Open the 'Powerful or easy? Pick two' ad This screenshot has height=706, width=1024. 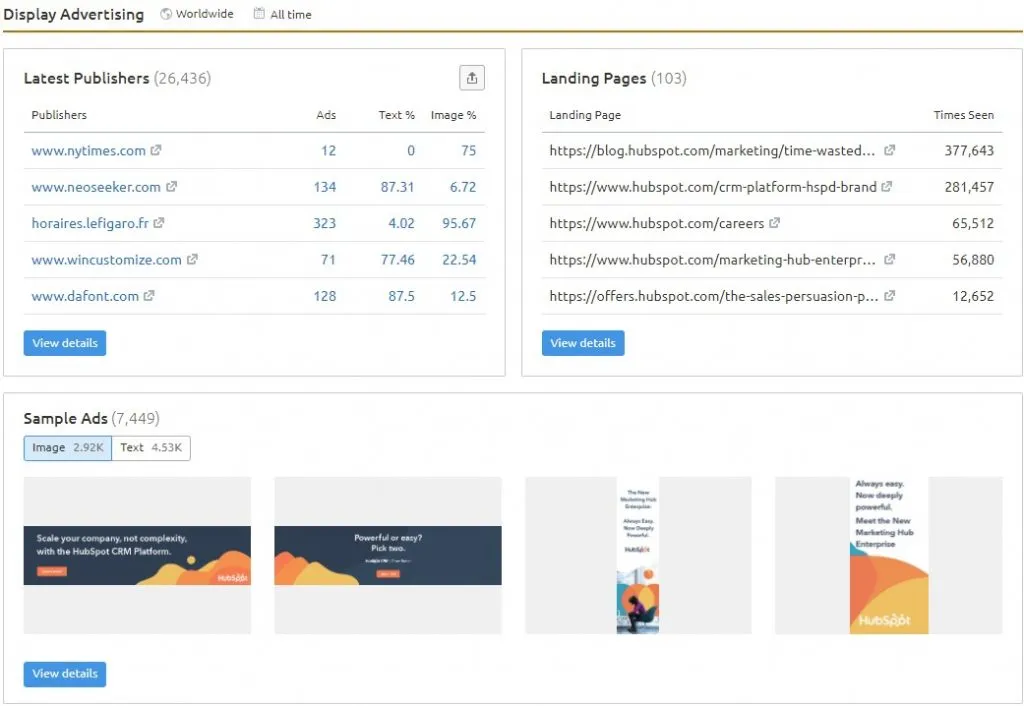388,555
